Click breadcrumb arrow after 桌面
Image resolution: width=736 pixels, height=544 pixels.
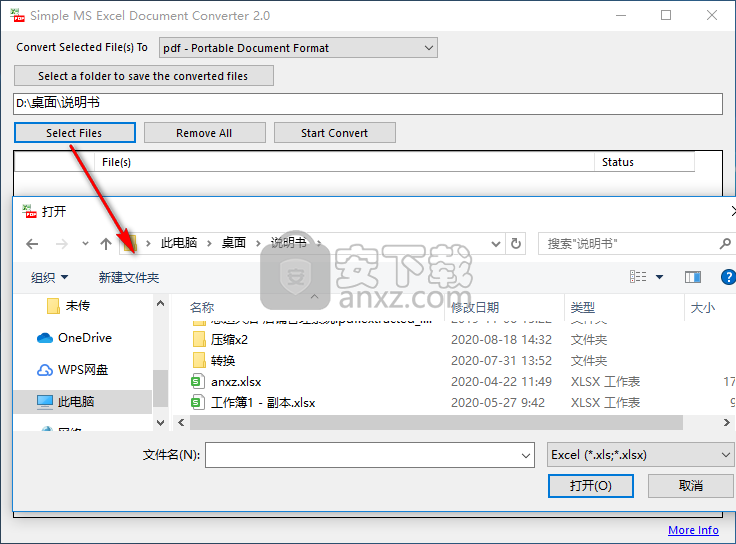pos(258,243)
